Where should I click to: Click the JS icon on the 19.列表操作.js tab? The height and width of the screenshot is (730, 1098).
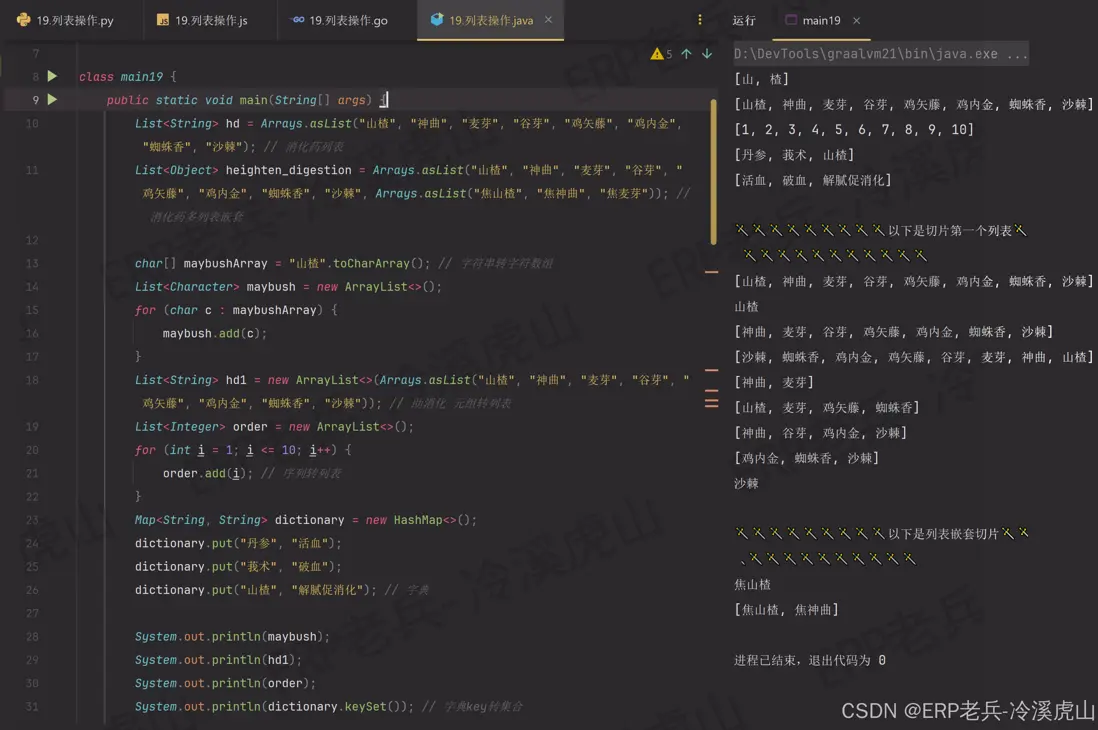163,17
